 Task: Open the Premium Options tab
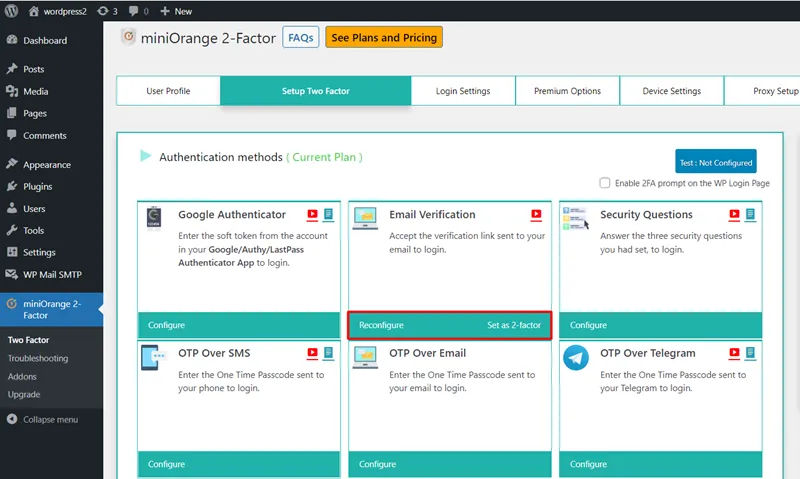pos(567,91)
